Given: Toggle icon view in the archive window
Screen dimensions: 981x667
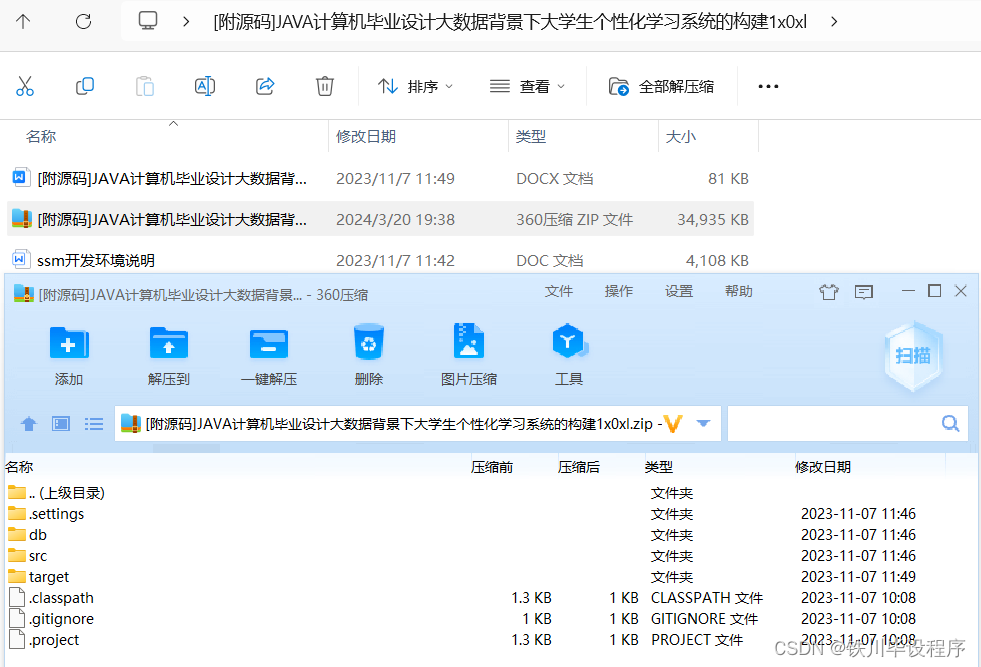Looking at the screenshot, I should click(61, 423).
